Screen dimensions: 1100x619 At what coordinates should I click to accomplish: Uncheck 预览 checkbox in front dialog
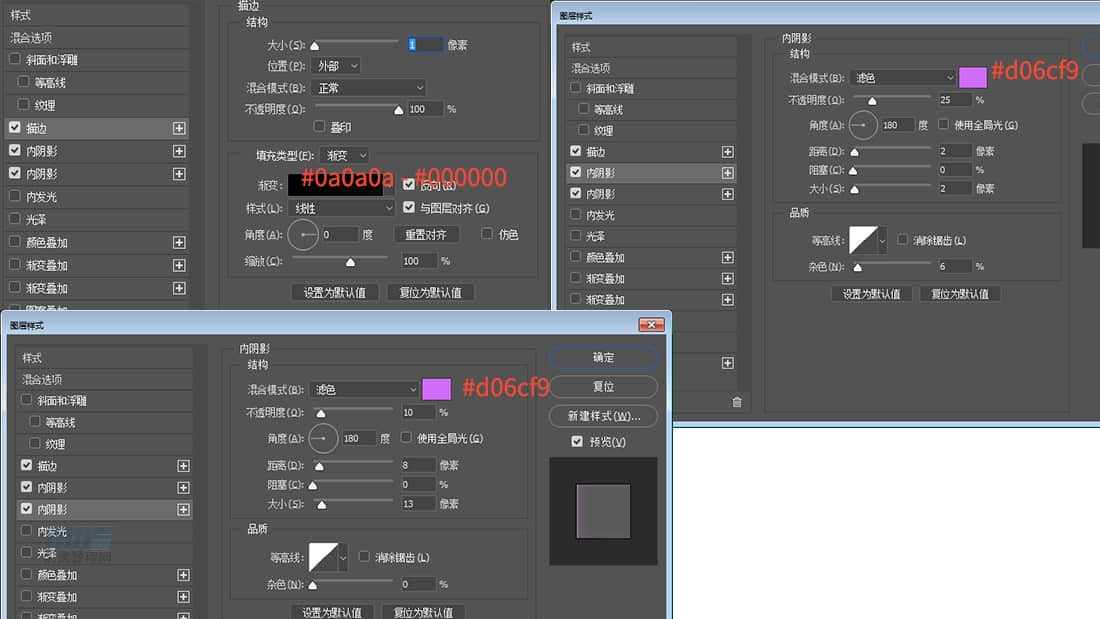[577, 441]
